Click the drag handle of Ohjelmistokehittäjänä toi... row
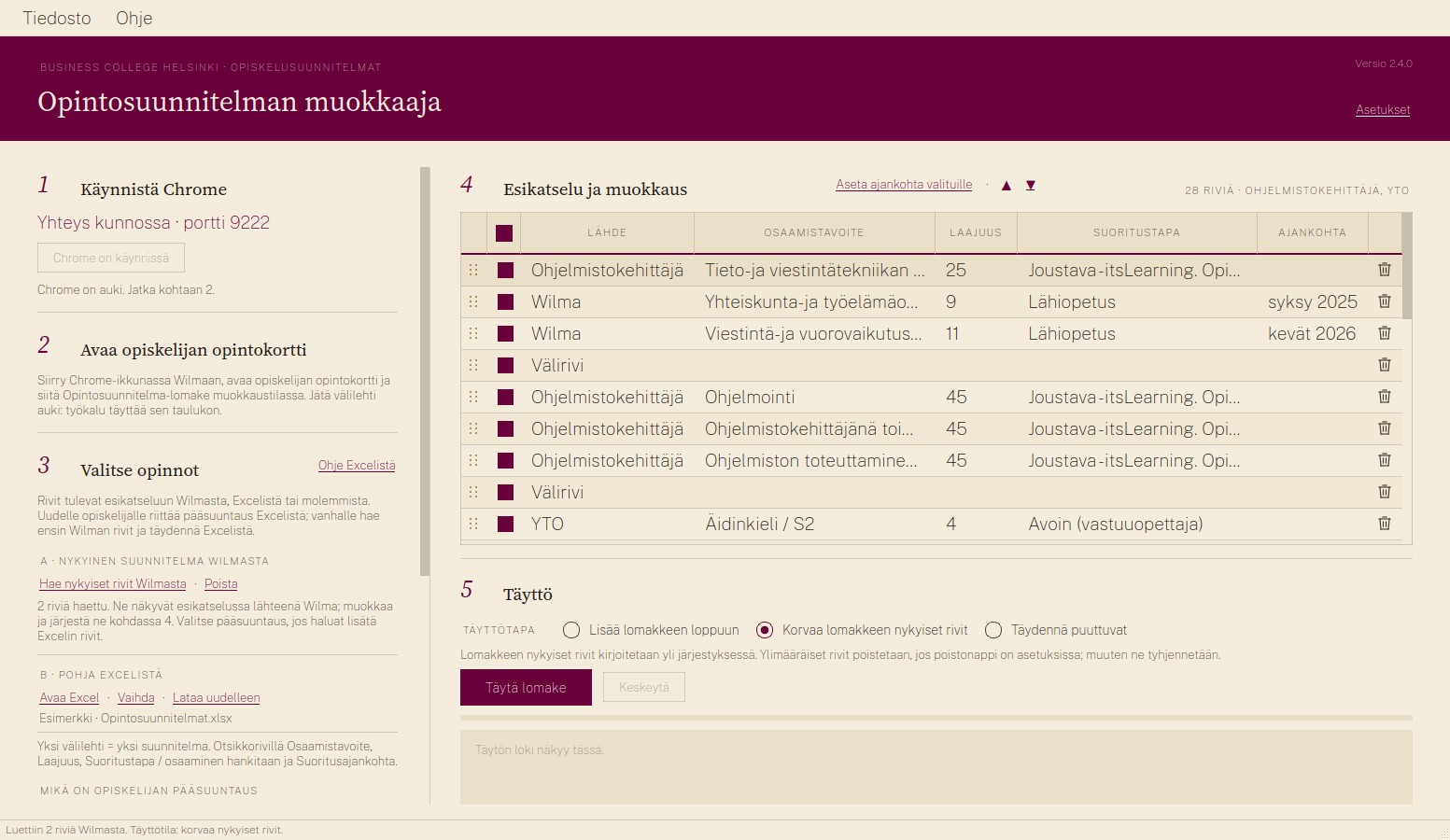Viewport: 1450px width, 840px height. coord(473,428)
